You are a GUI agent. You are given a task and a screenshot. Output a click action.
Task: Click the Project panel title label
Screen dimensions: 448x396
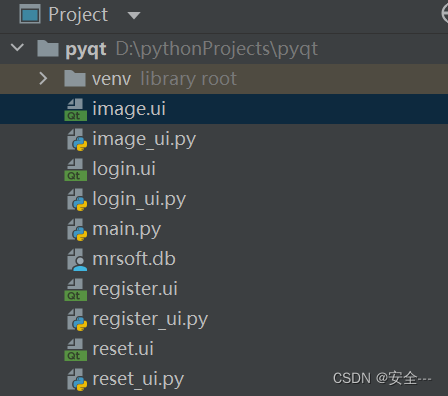(78, 15)
